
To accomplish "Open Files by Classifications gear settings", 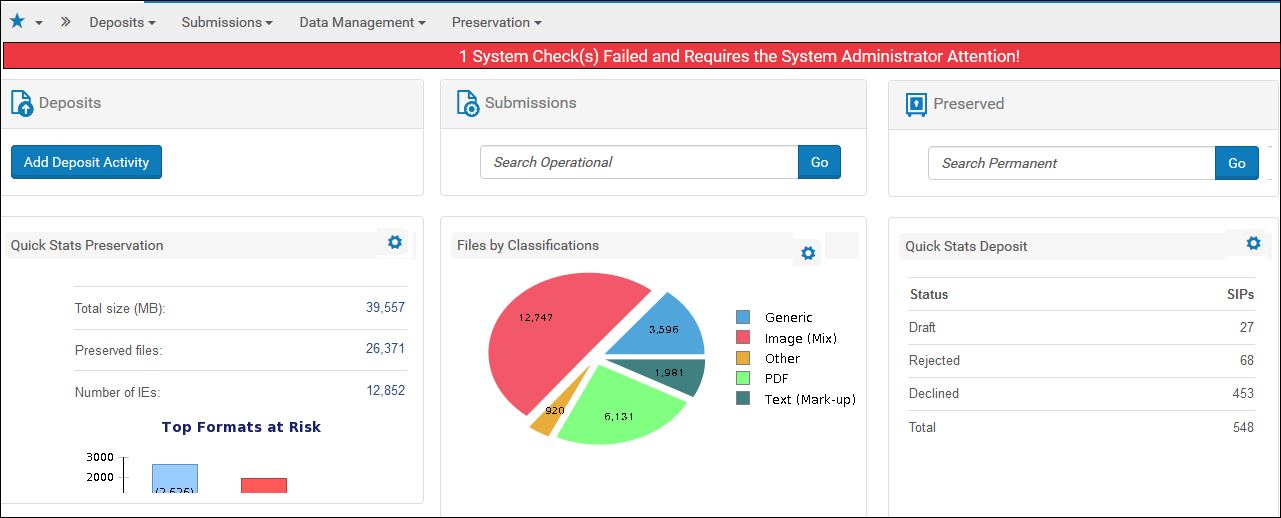I will point(808,253).
